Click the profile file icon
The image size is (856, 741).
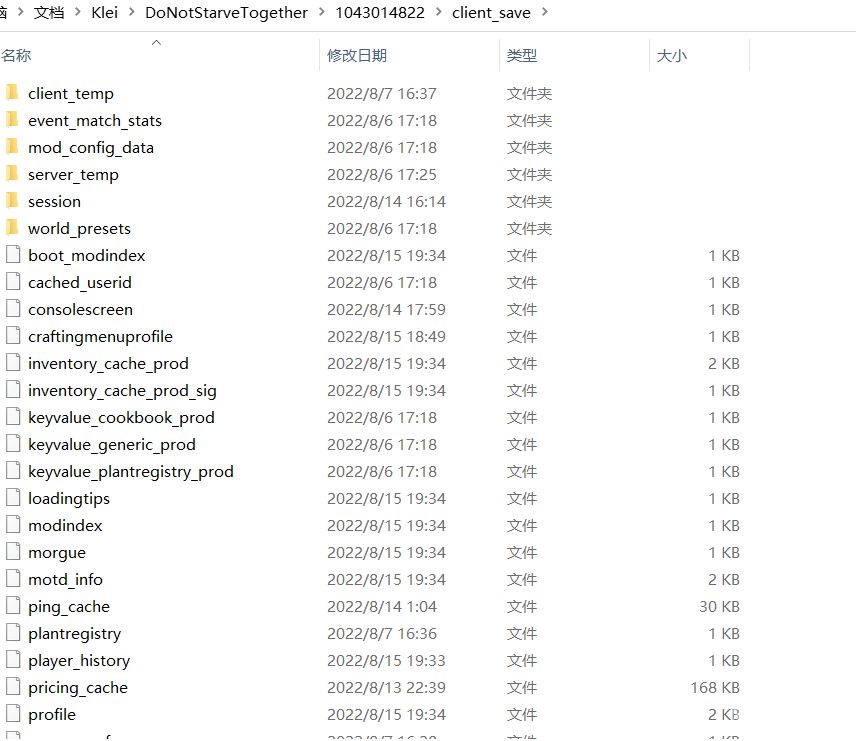coord(13,714)
